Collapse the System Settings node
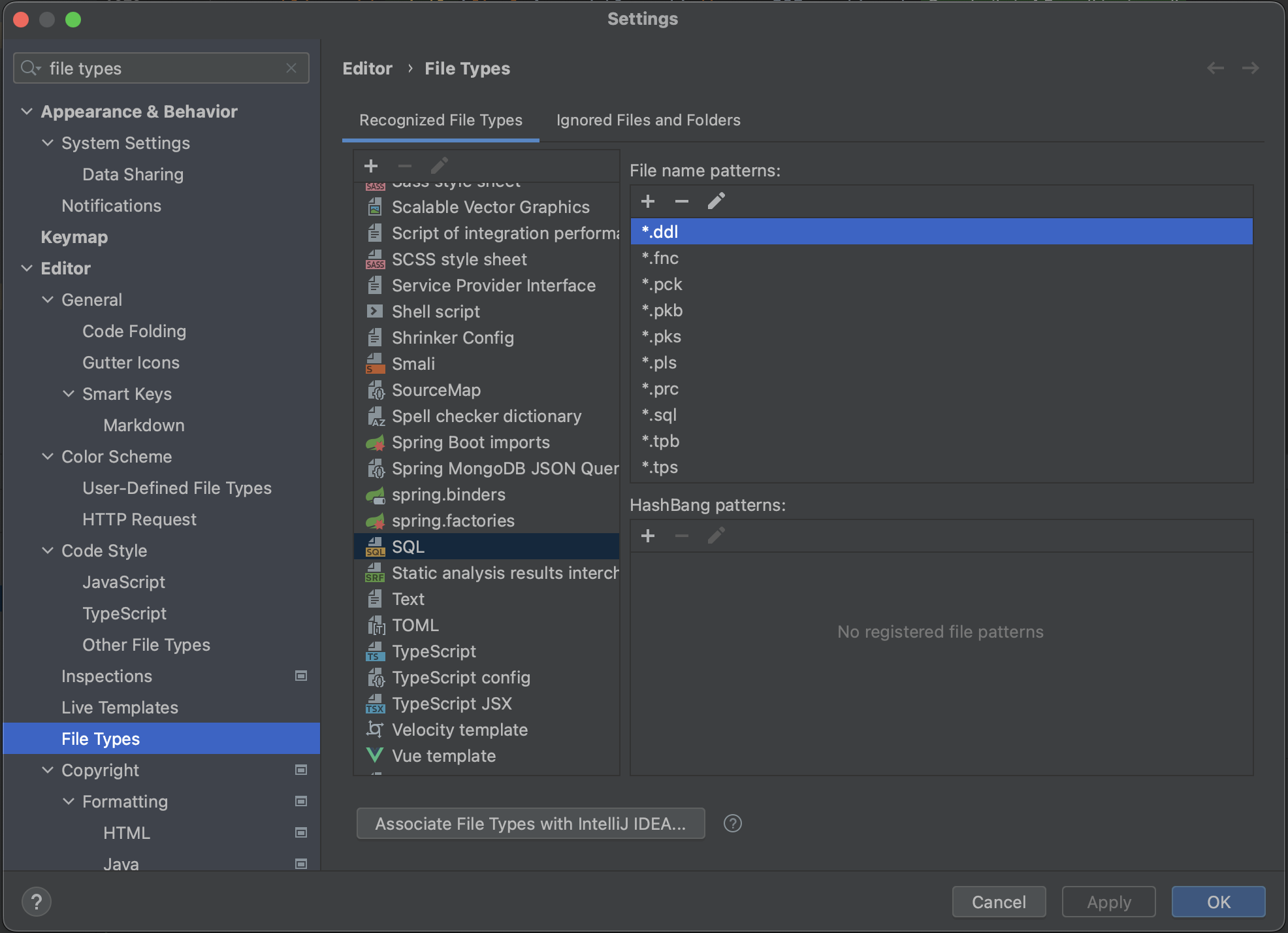1288x933 pixels. pos(48,143)
